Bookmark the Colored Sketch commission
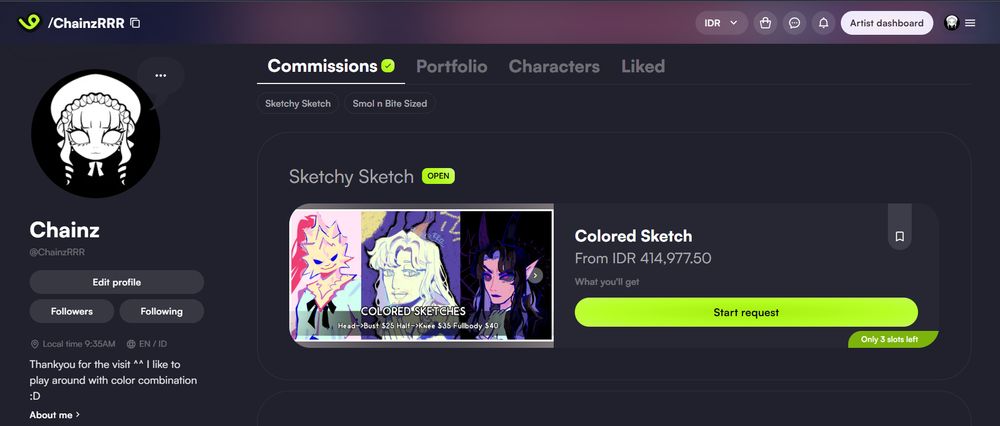1000x426 pixels. click(899, 237)
